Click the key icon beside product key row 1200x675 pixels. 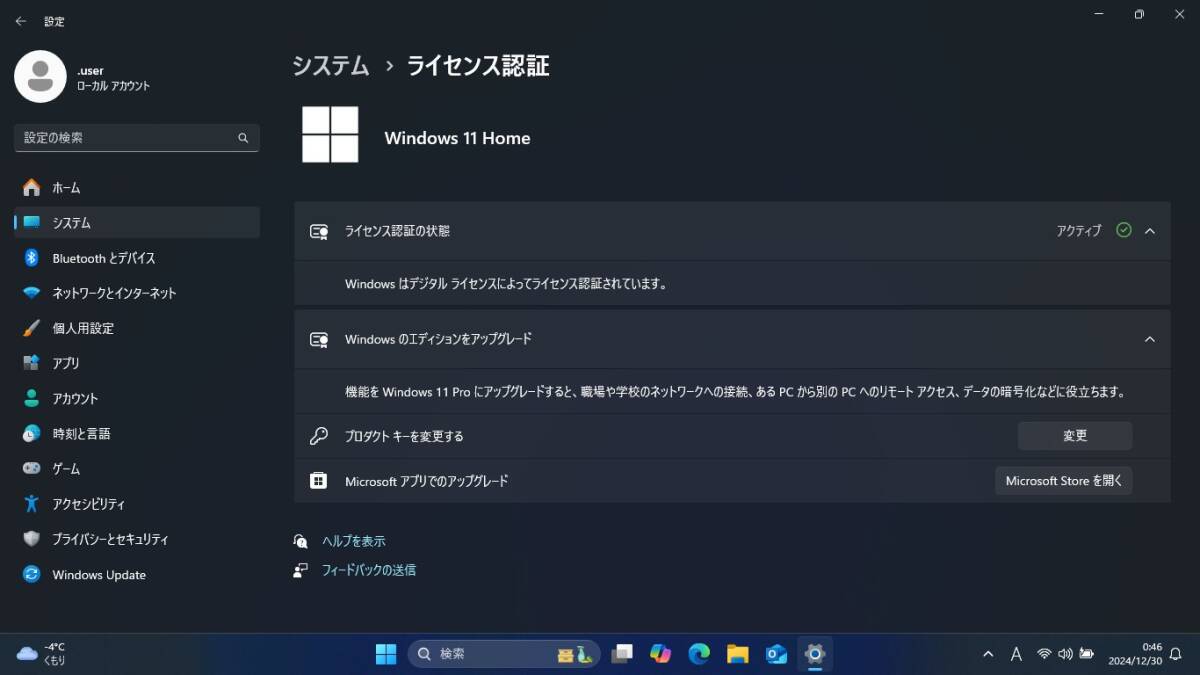319,436
